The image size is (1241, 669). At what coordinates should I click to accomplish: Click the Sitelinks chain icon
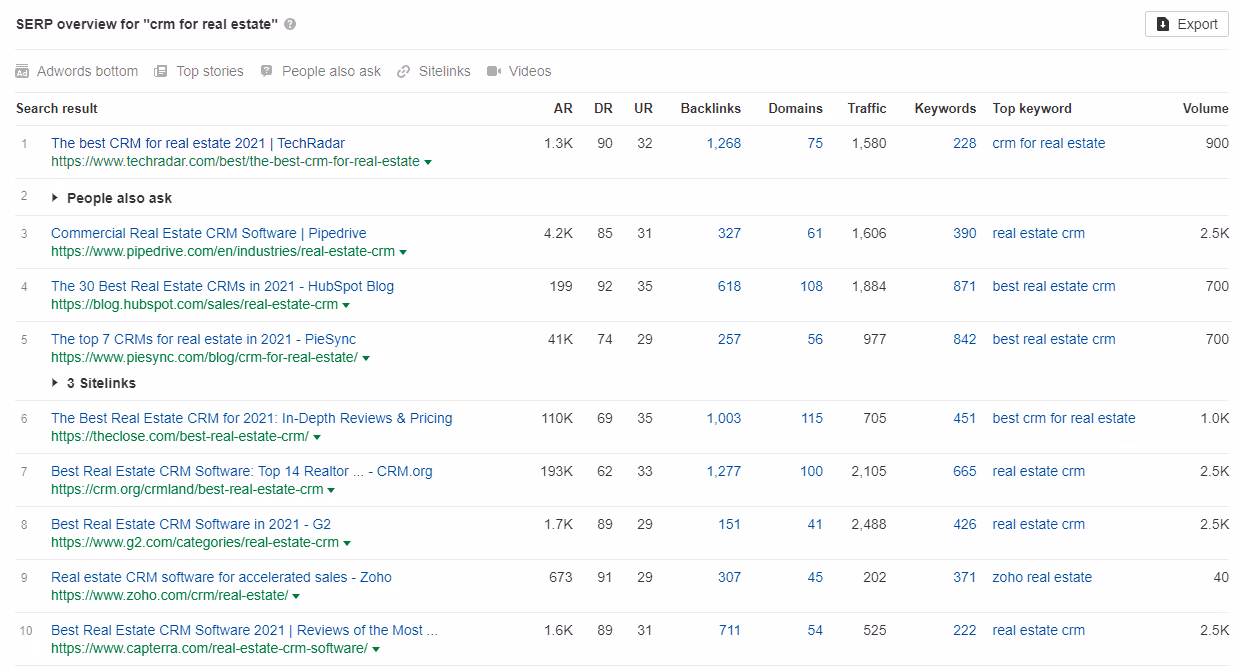coord(403,71)
